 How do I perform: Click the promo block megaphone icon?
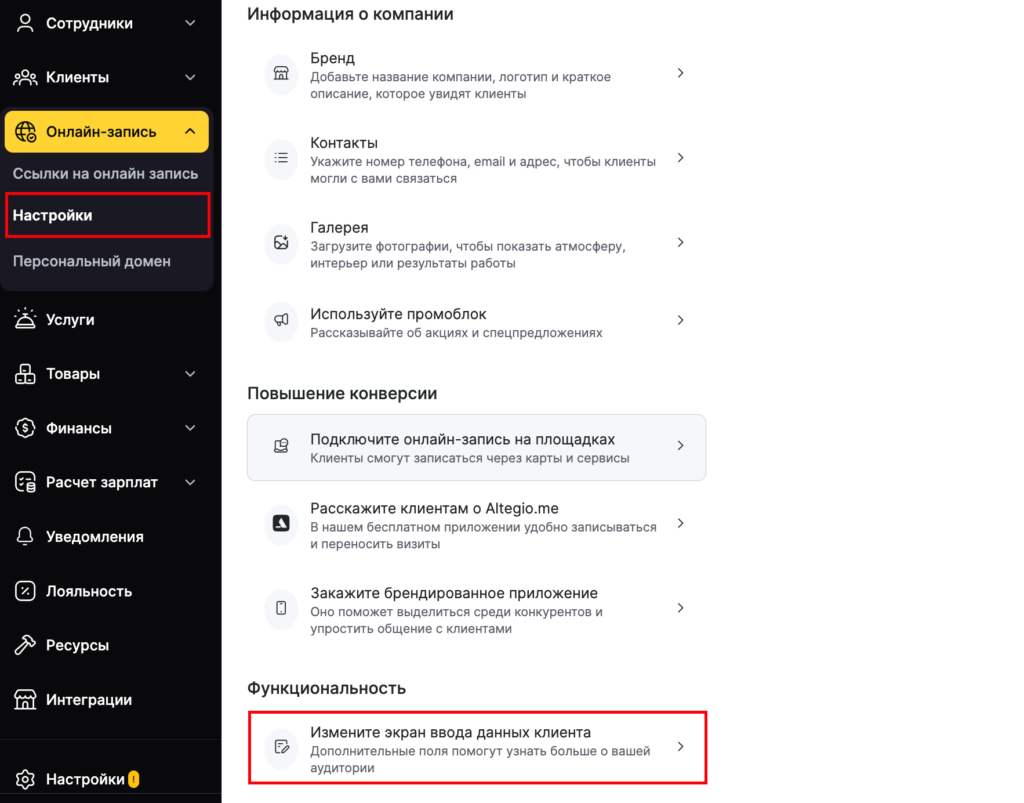point(281,320)
